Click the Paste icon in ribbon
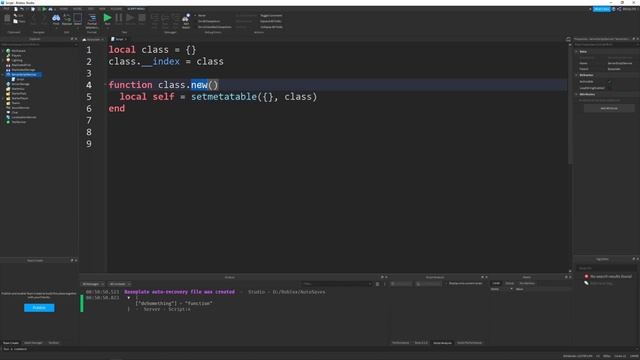This screenshot has width=640, height=360. click(x=7, y=19)
